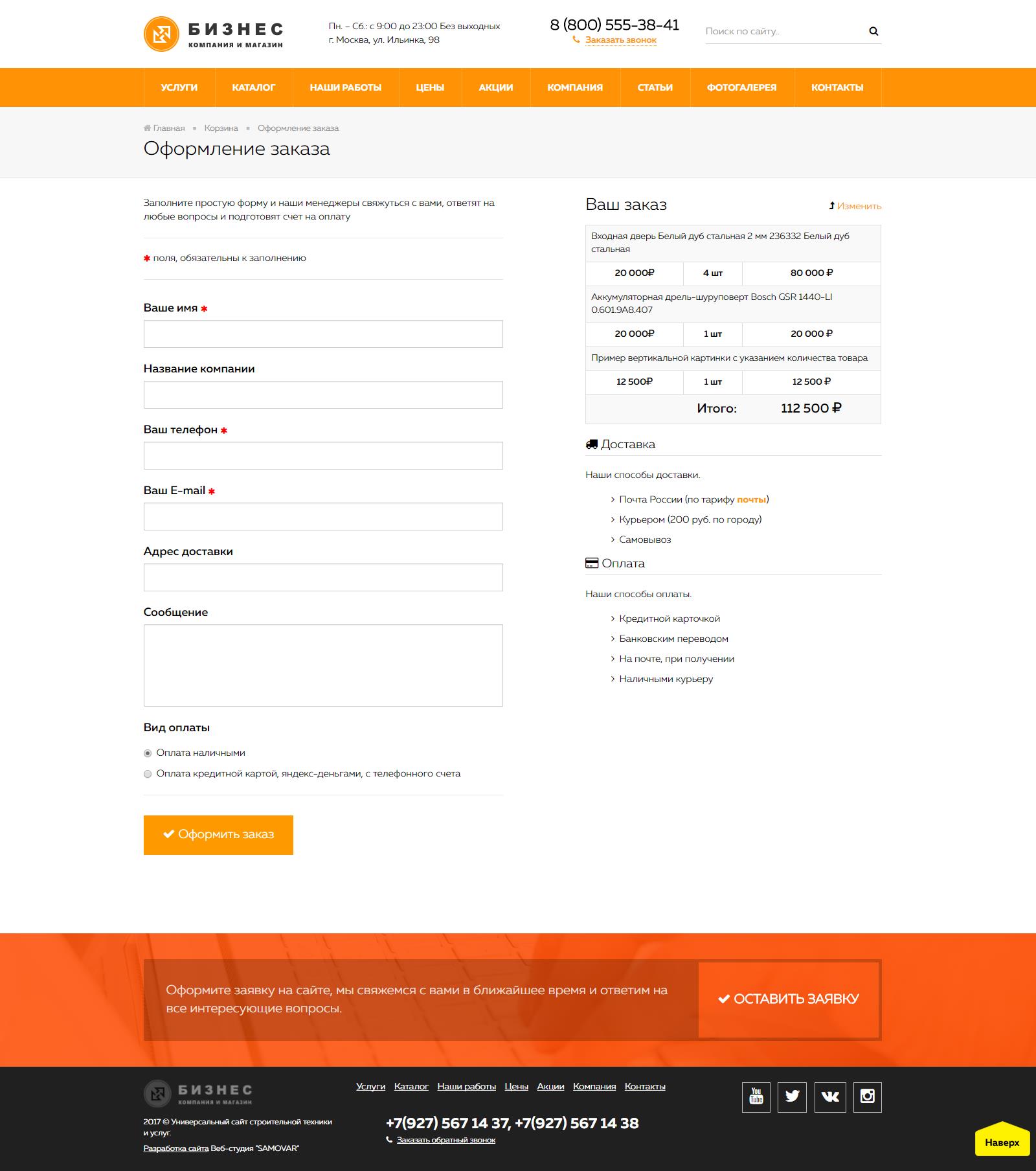Open УСЛУГИ in the navigation bar
This screenshot has width=1036, height=1171.
179,87
